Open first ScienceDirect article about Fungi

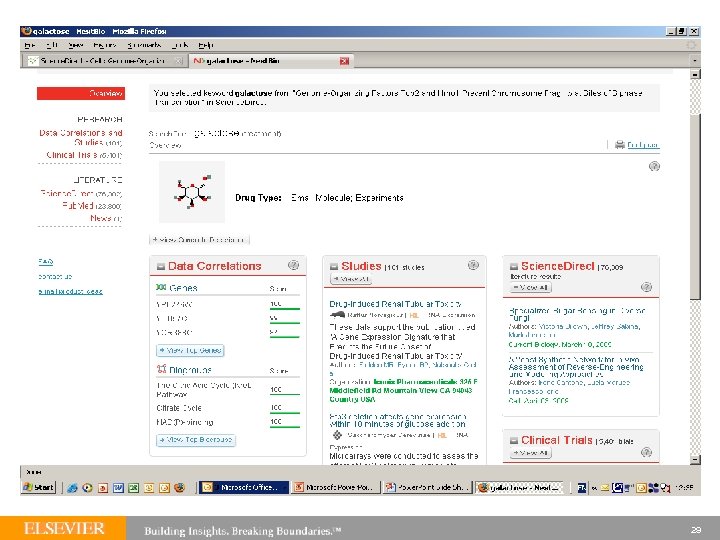(577, 314)
